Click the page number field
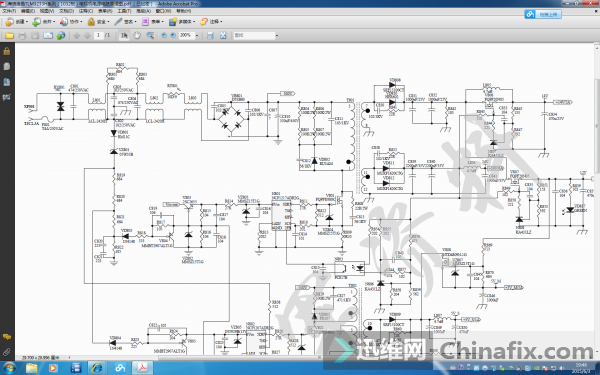 coord(98,35)
